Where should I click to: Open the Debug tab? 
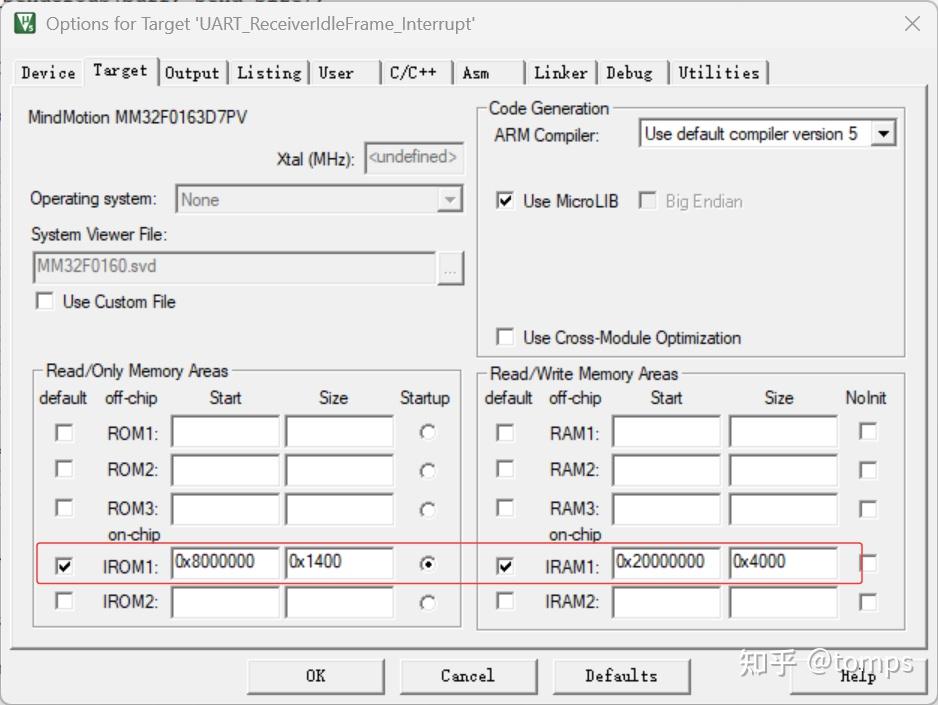631,72
